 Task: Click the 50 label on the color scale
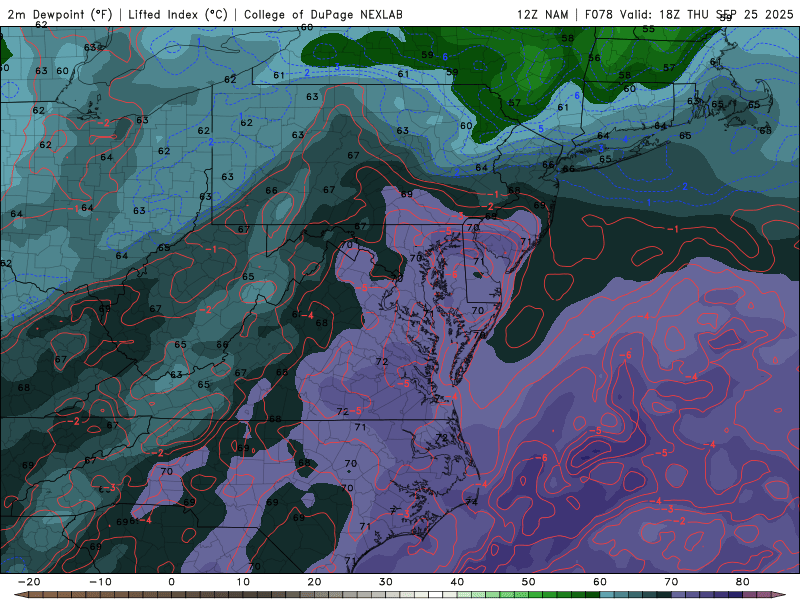529,582
